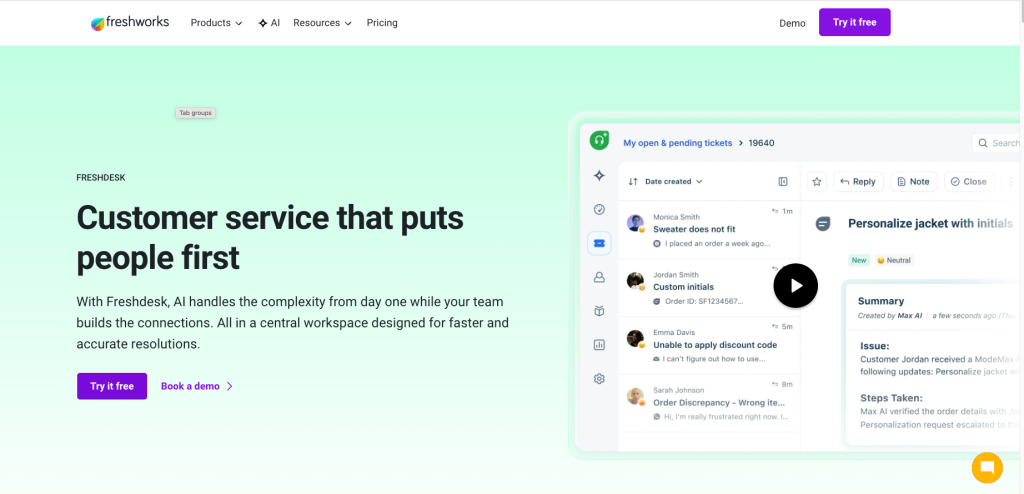
Task: Click the Tab groups tooltip
Action: point(195,113)
